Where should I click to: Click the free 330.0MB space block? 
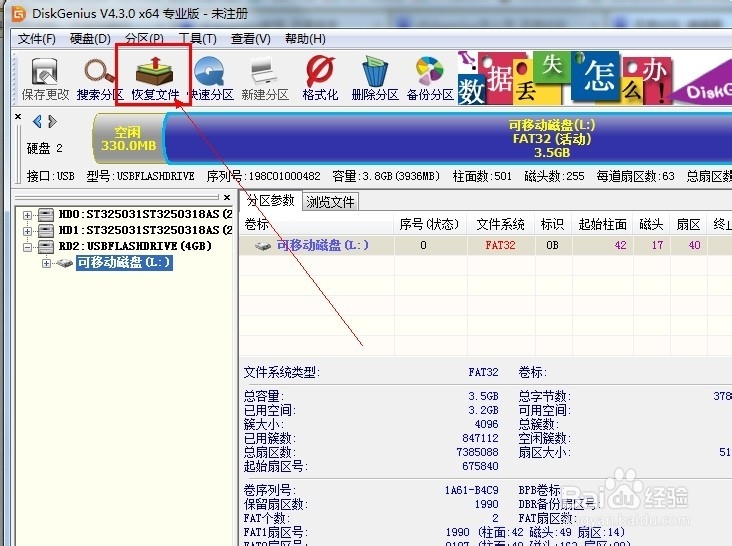pyautogui.click(x=128, y=139)
